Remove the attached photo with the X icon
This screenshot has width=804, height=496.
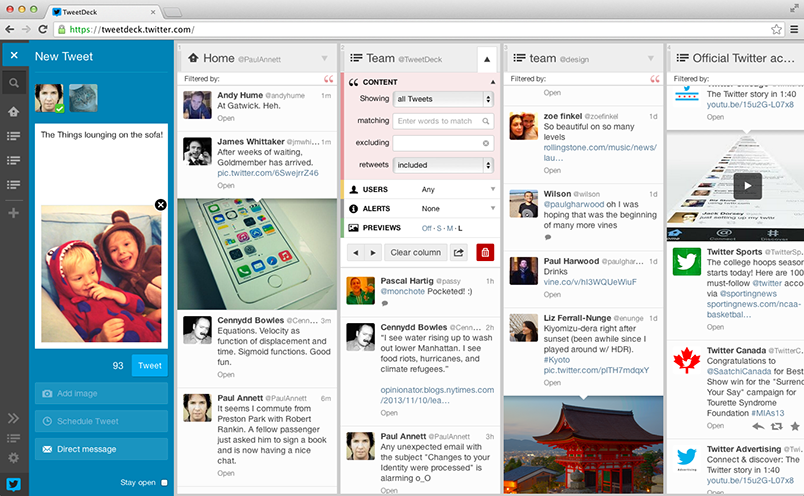point(160,205)
